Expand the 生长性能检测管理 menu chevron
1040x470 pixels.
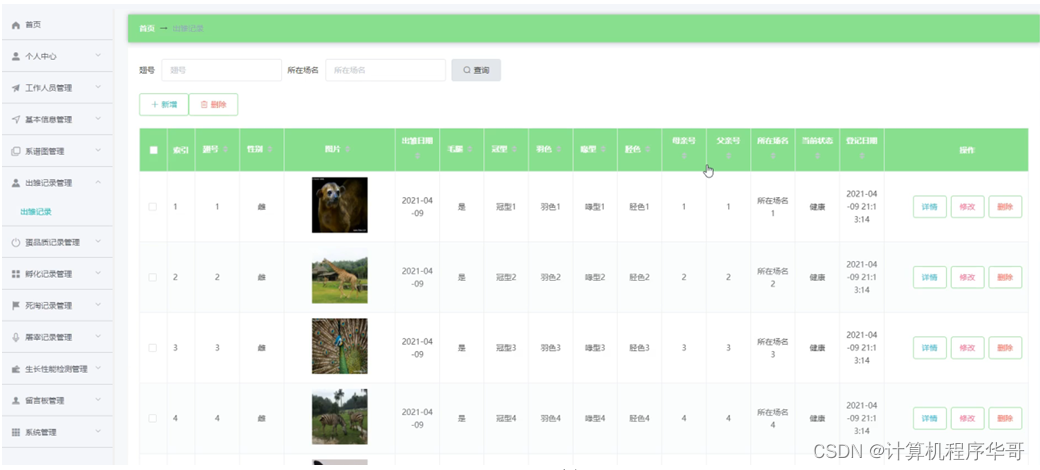(x=98, y=368)
